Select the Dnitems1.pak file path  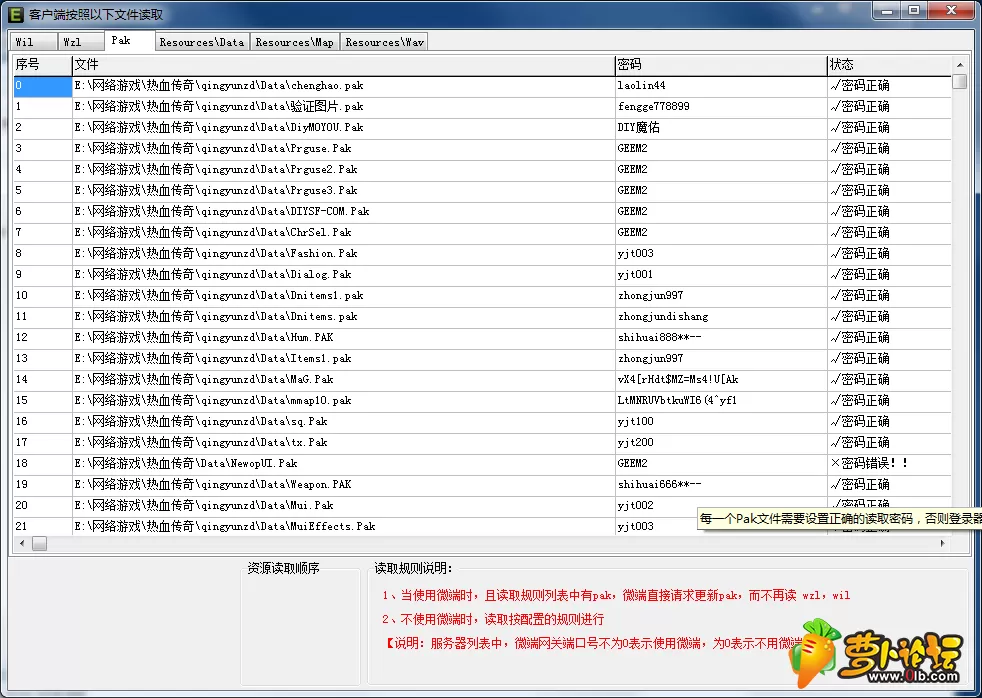coord(219,295)
